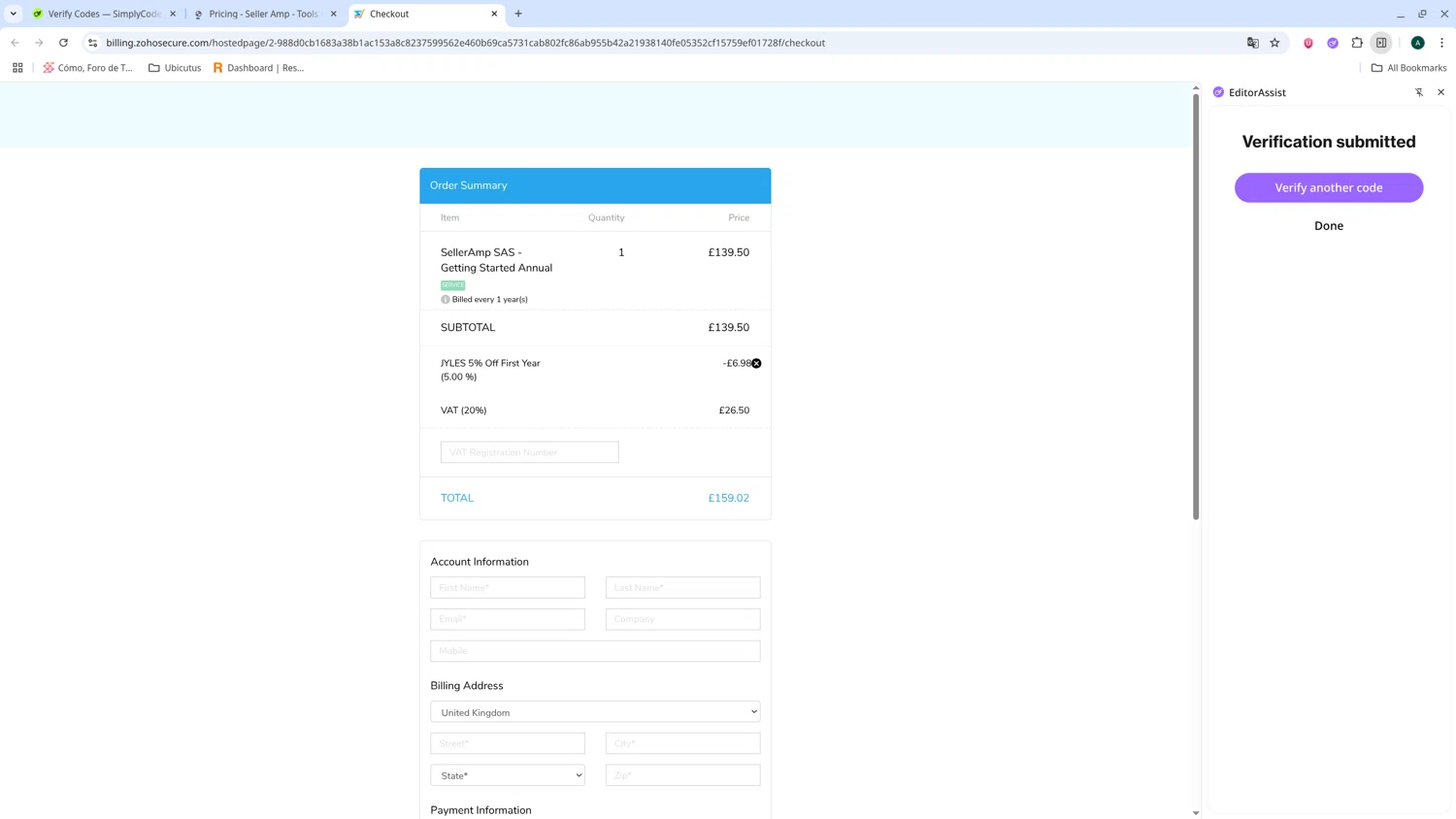
Task: Open 'Cómo, Foro de T...' bookmark
Action: pyautogui.click(x=87, y=68)
